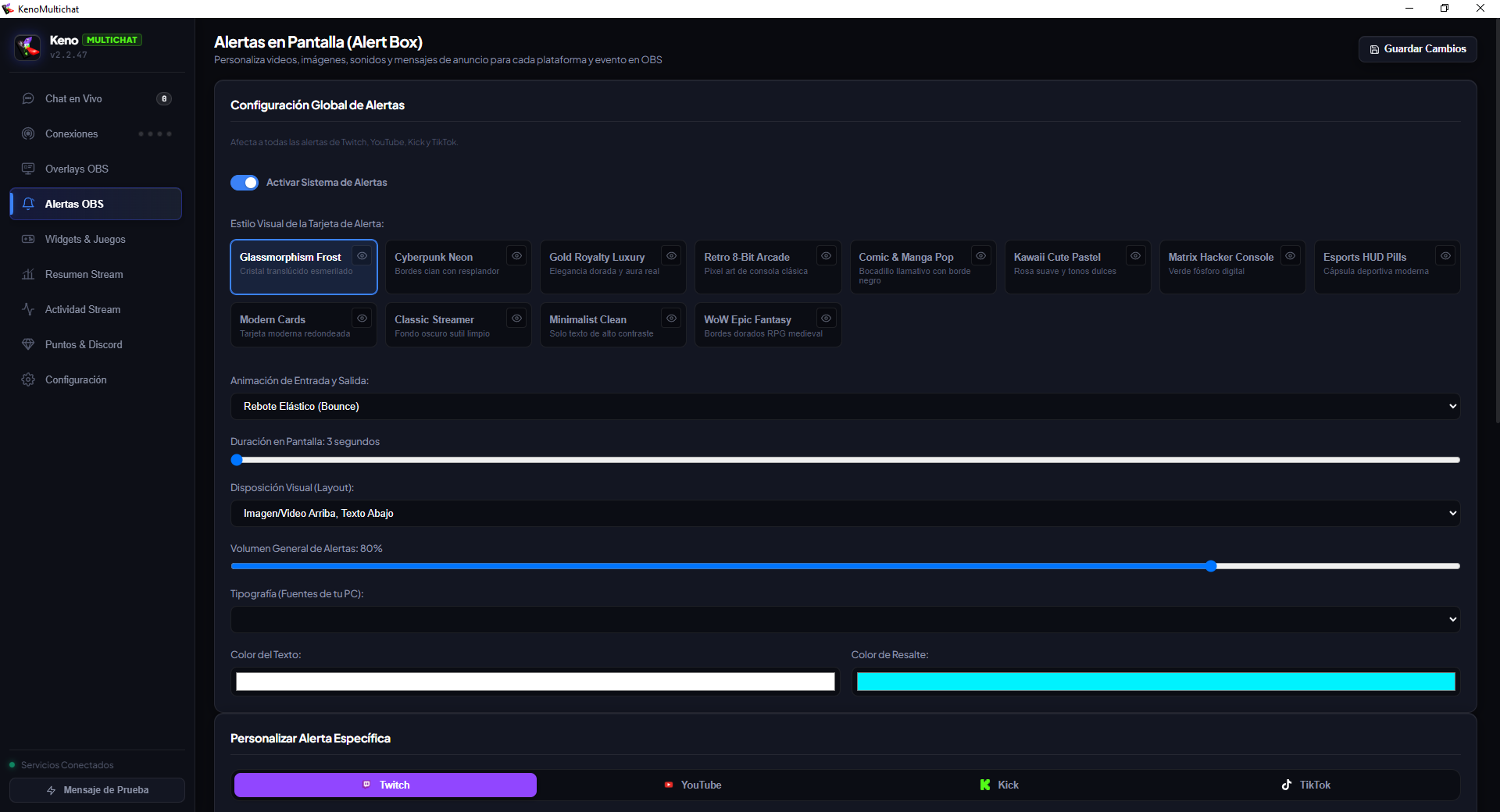Image resolution: width=1500 pixels, height=812 pixels.
Task: Click the Configuración gear icon
Action: pyautogui.click(x=28, y=379)
